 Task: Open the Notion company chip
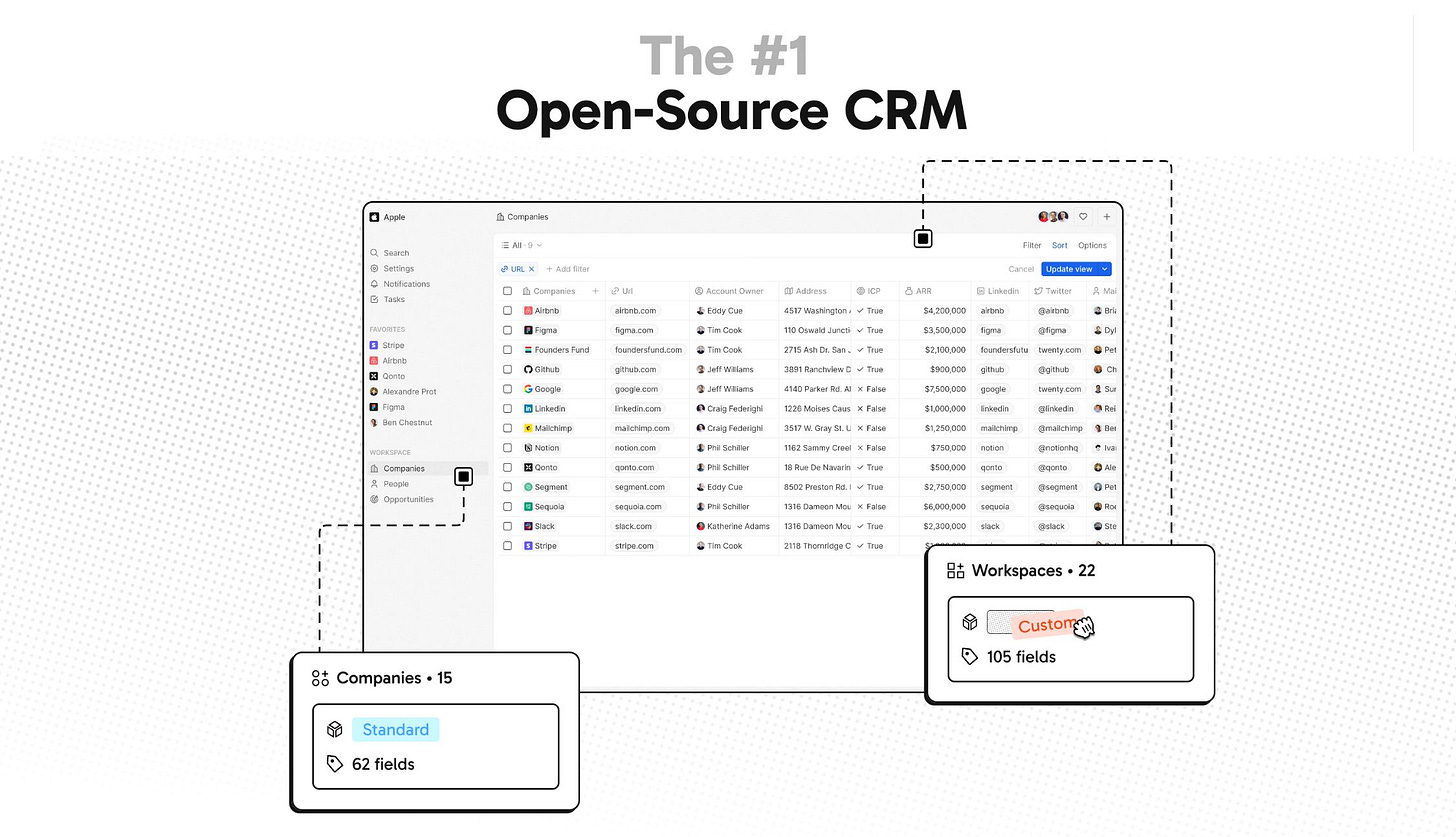coord(542,448)
